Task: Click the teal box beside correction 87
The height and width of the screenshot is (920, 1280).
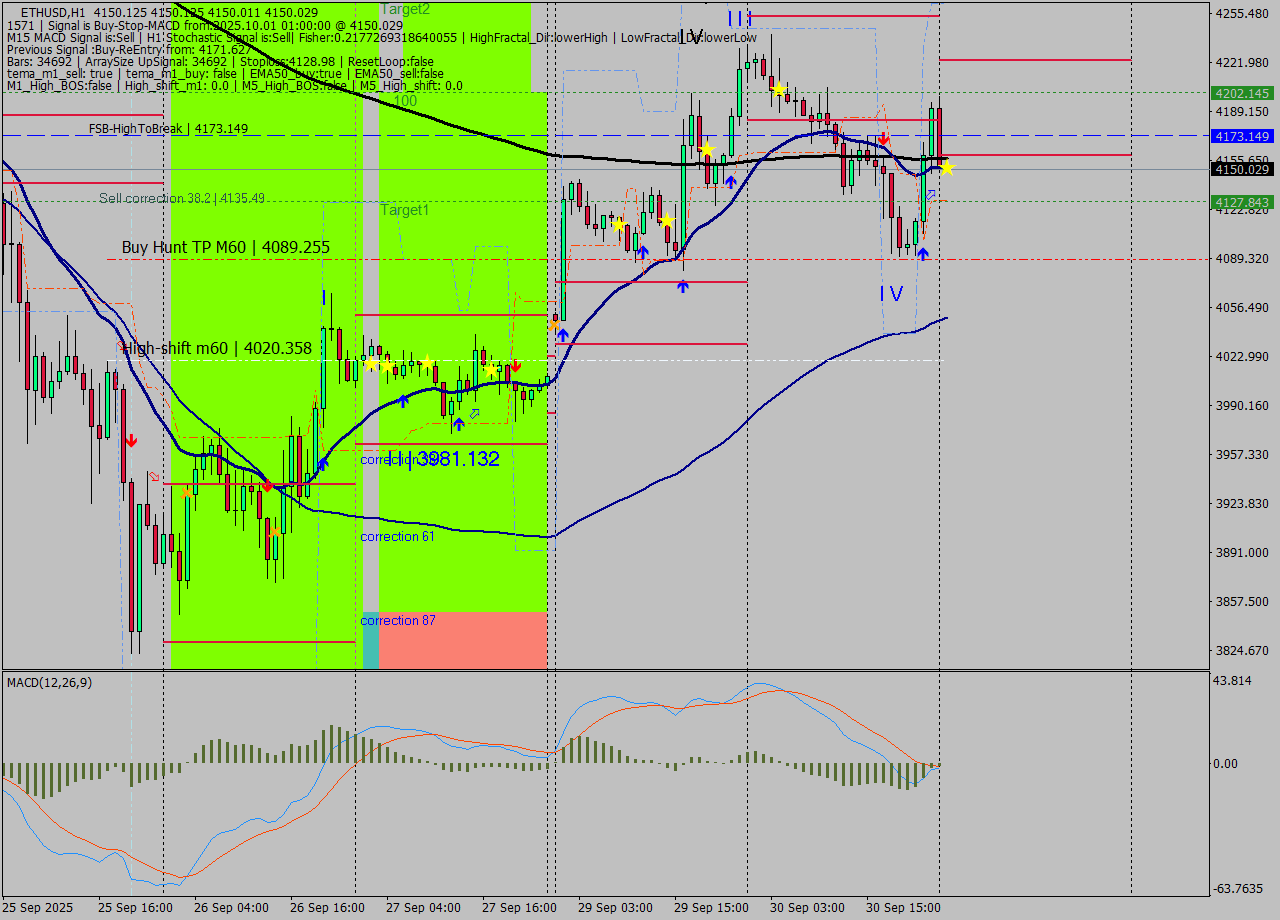Action: tap(370, 640)
